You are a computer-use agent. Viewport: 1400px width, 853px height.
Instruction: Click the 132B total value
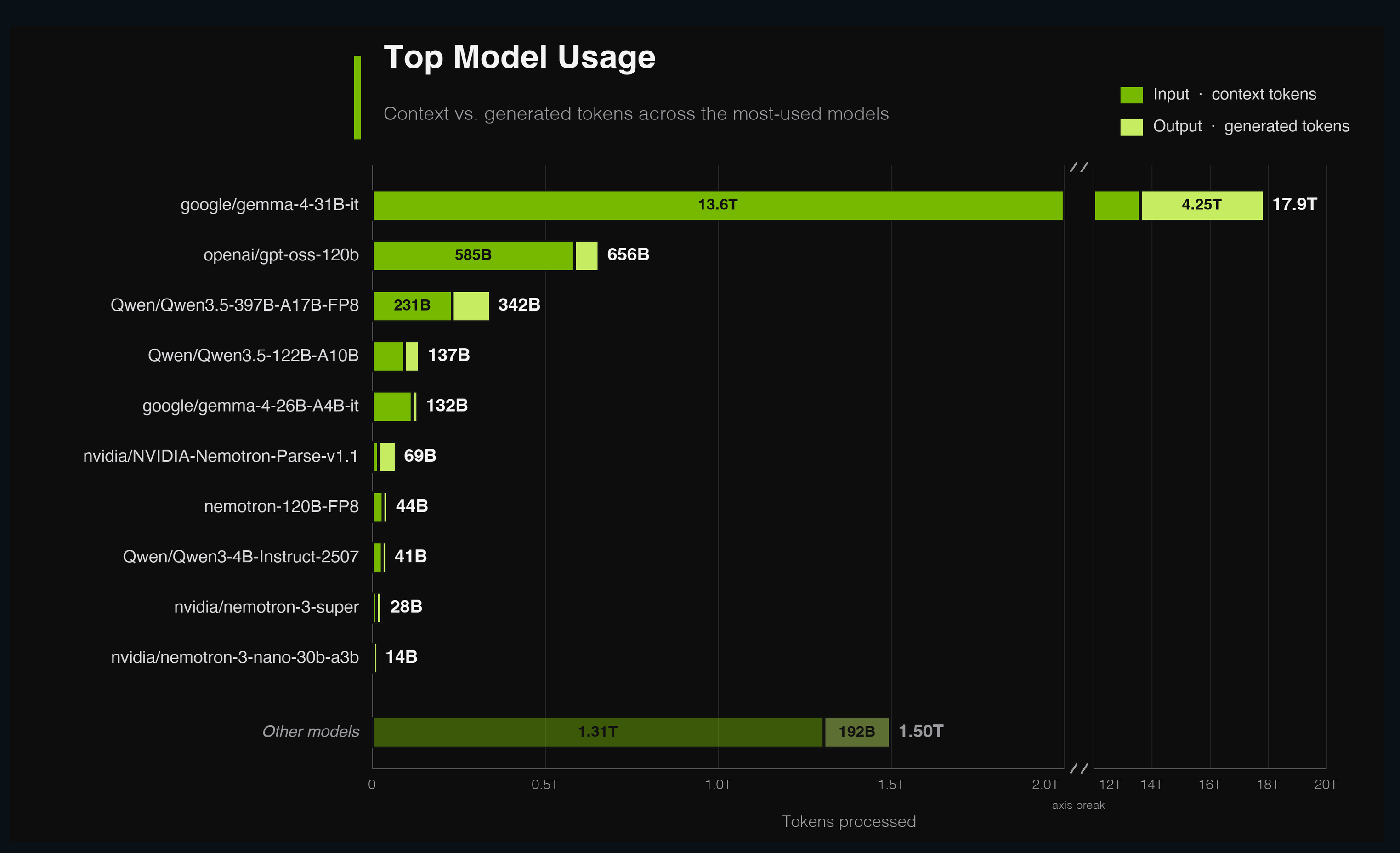pyautogui.click(x=447, y=406)
